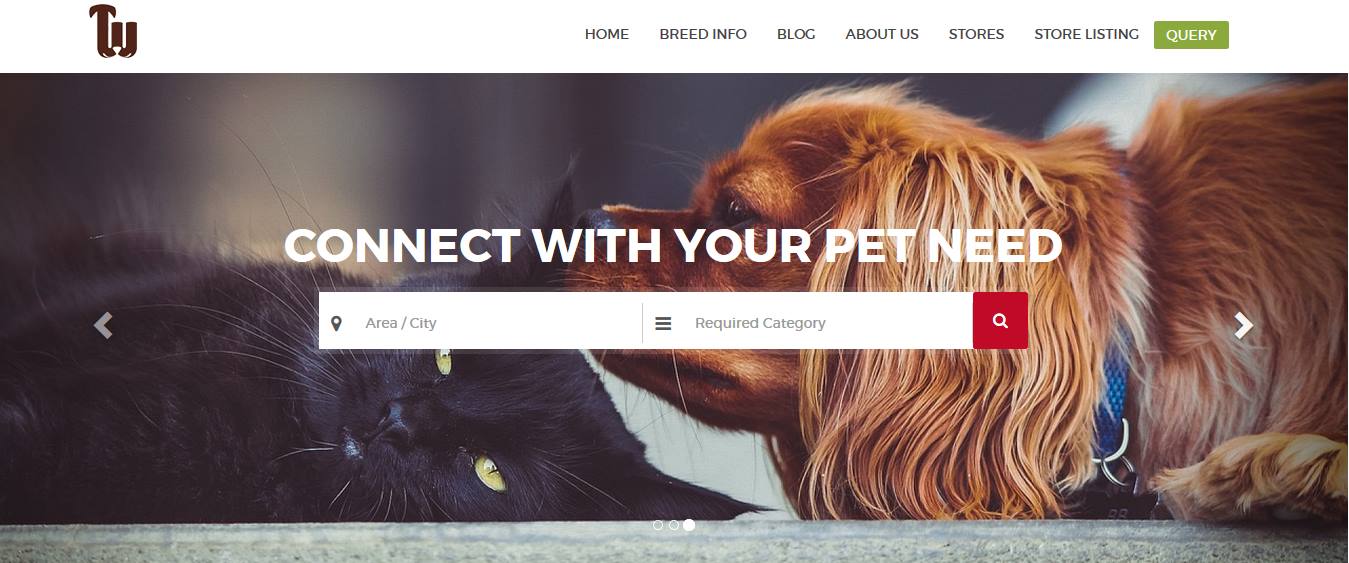This screenshot has height=563, width=1349.
Task: Click the CONNECT WITH YOUR PET NEED heading
Action: click(x=673, y=246)
